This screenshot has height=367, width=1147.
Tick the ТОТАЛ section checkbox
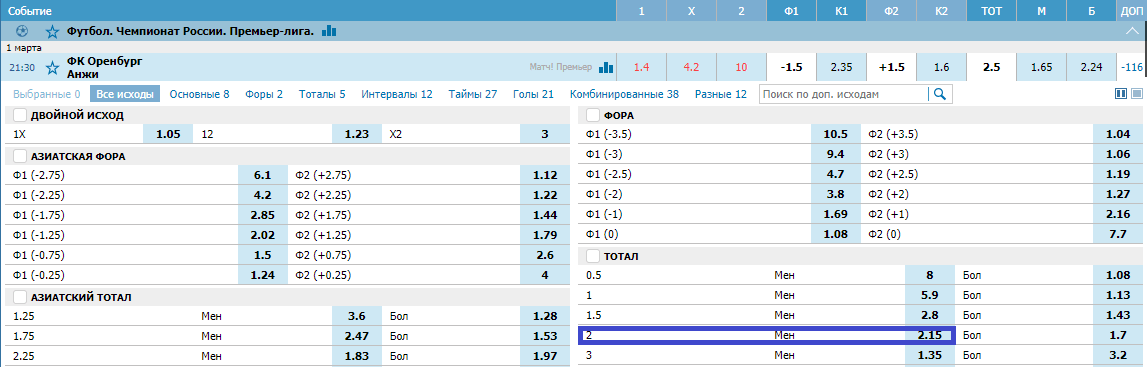point(593,257)
